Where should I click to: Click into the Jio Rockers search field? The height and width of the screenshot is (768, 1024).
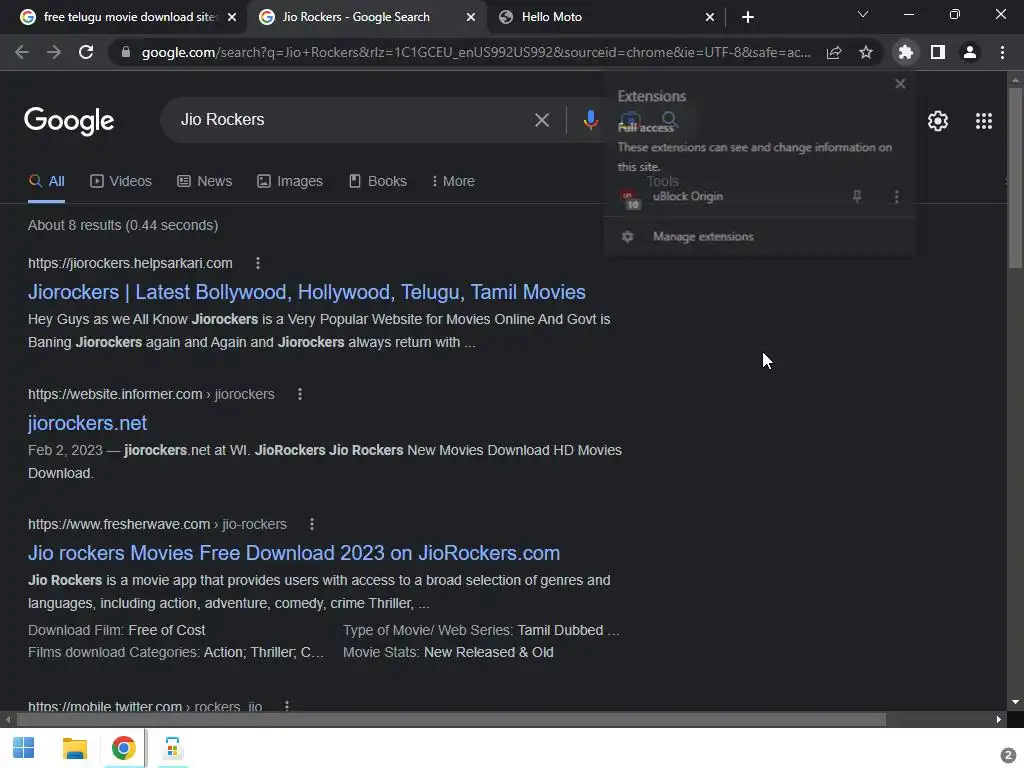[353, 120]
